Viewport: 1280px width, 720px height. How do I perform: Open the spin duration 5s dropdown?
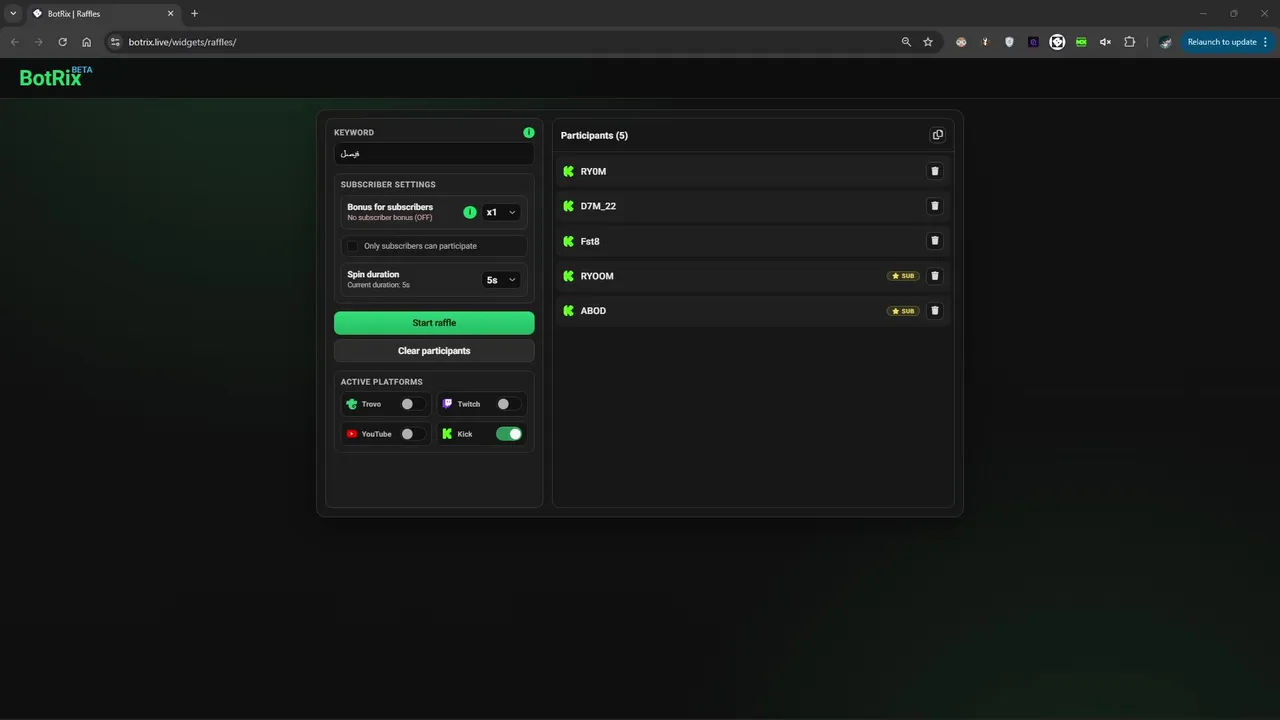[x=501, y=280]
